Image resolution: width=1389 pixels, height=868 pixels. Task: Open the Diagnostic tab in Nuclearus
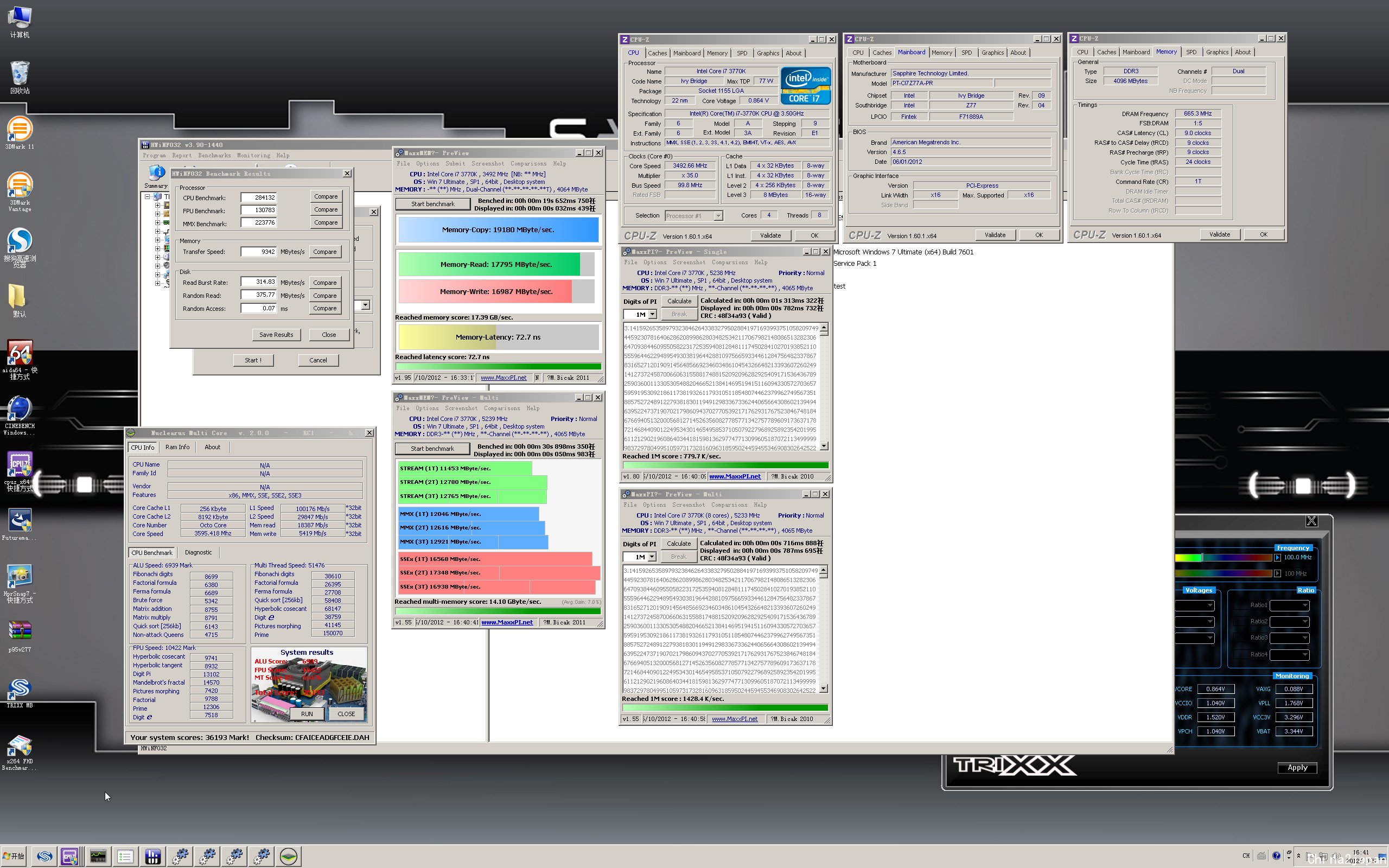(198, 552)
